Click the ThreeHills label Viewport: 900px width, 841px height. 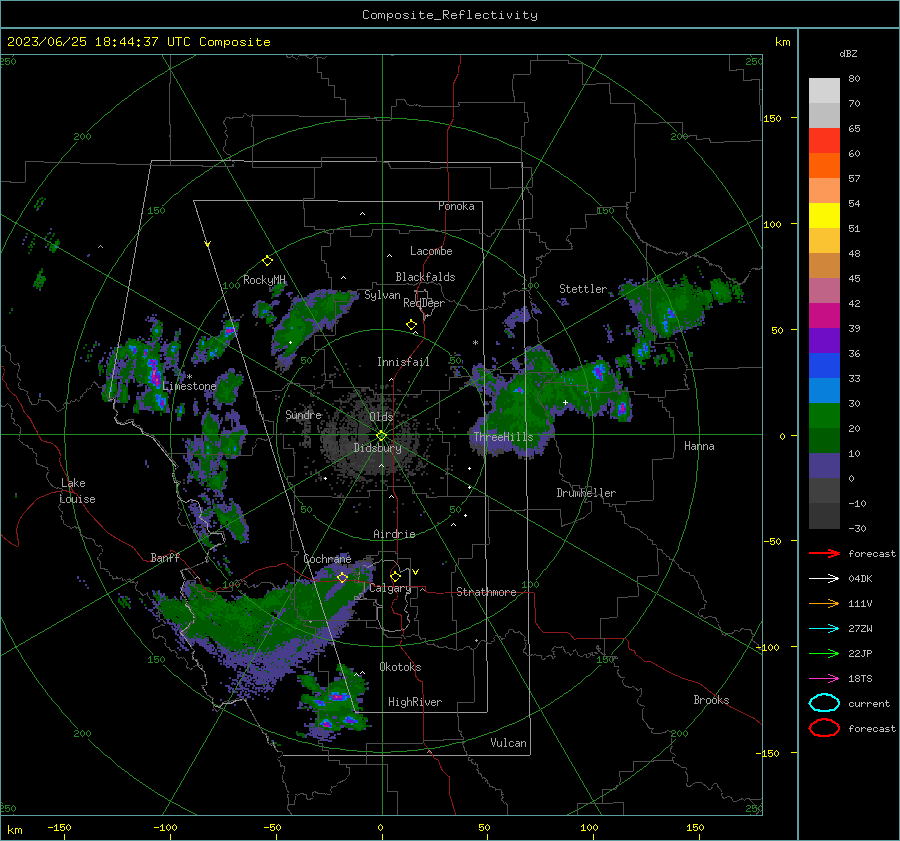(x=503, y=437)
